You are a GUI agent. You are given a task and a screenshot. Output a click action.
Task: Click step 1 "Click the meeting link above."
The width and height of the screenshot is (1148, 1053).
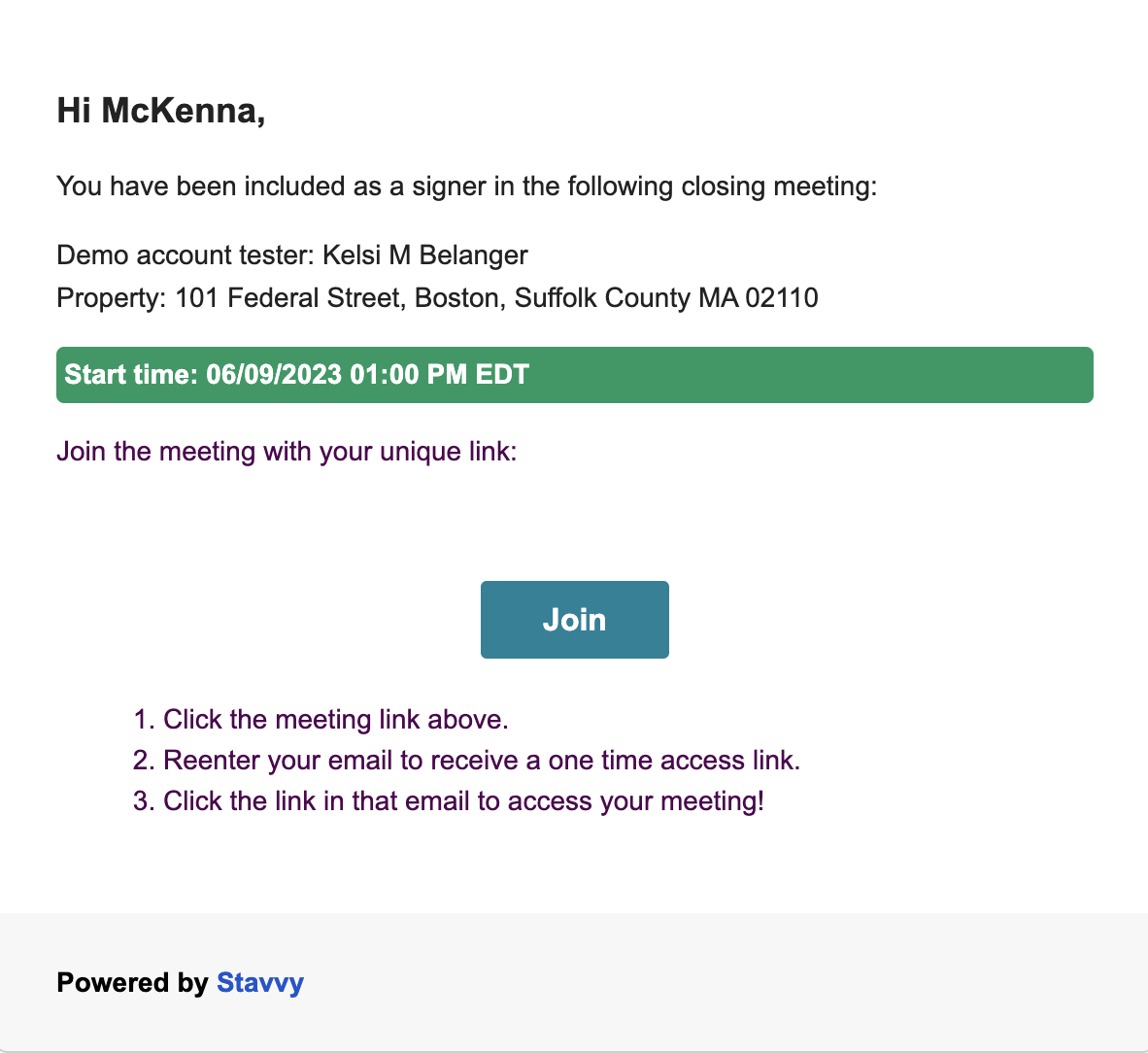point(321,720)
